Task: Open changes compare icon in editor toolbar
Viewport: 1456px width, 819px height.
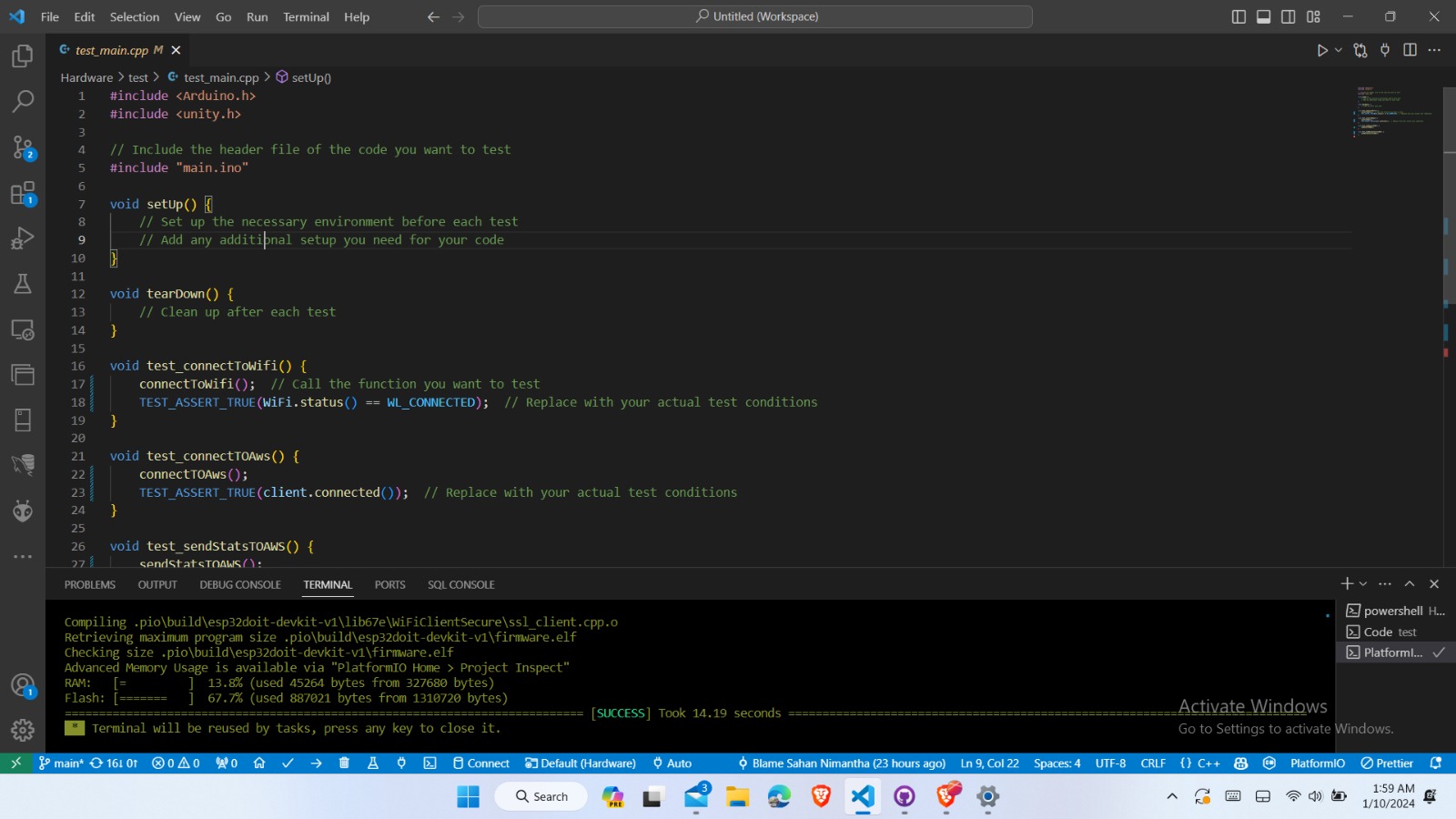Action: [x=1360, y=50]
